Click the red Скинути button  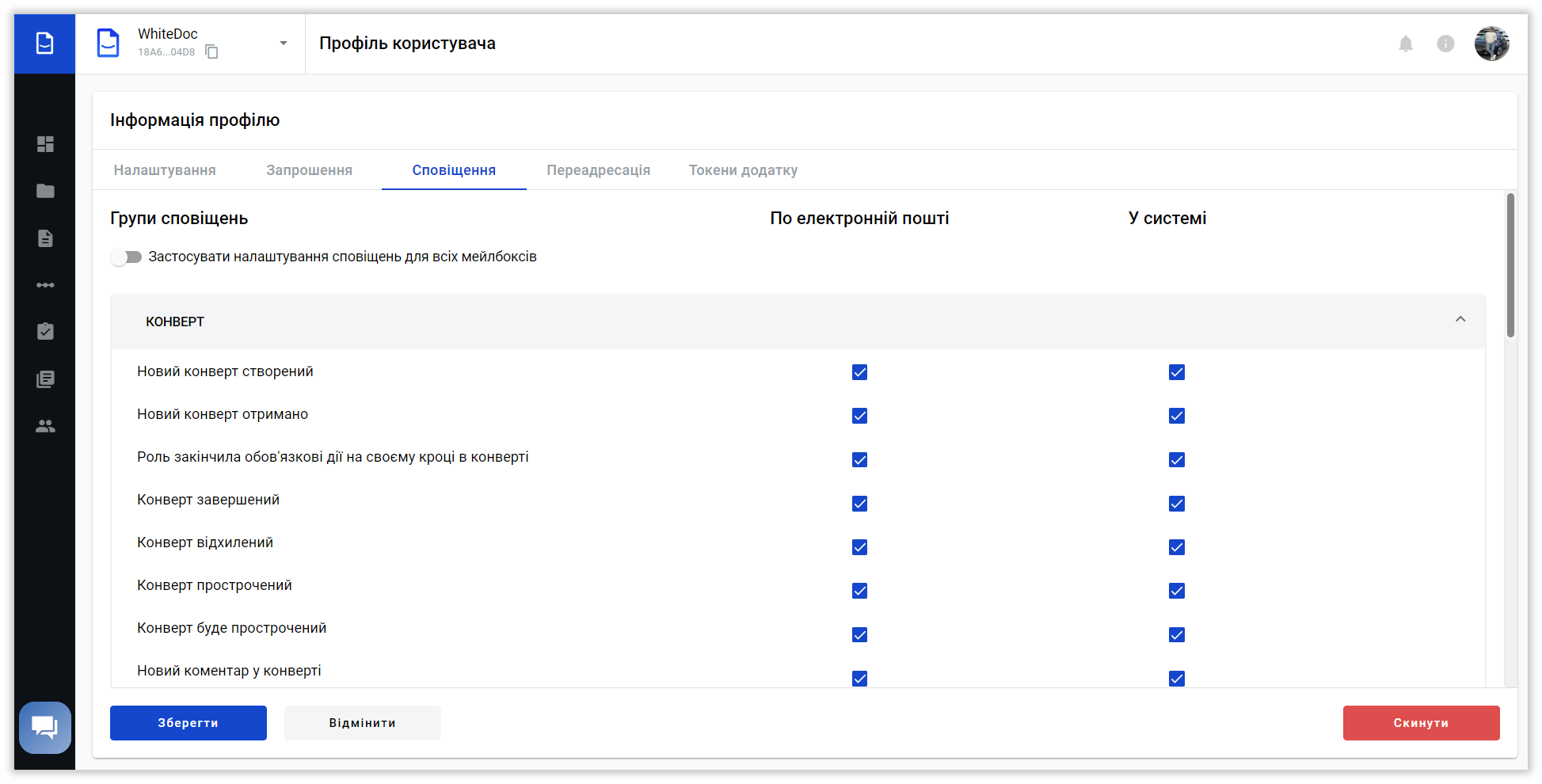1421,723
